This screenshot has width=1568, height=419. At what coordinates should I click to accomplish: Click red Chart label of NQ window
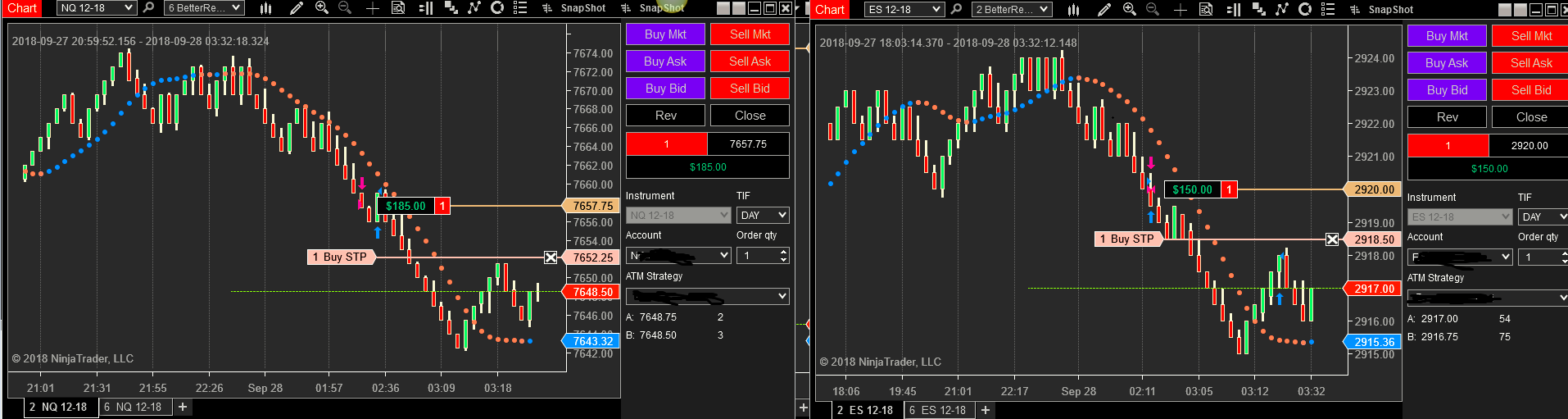[x=22, y=8]
